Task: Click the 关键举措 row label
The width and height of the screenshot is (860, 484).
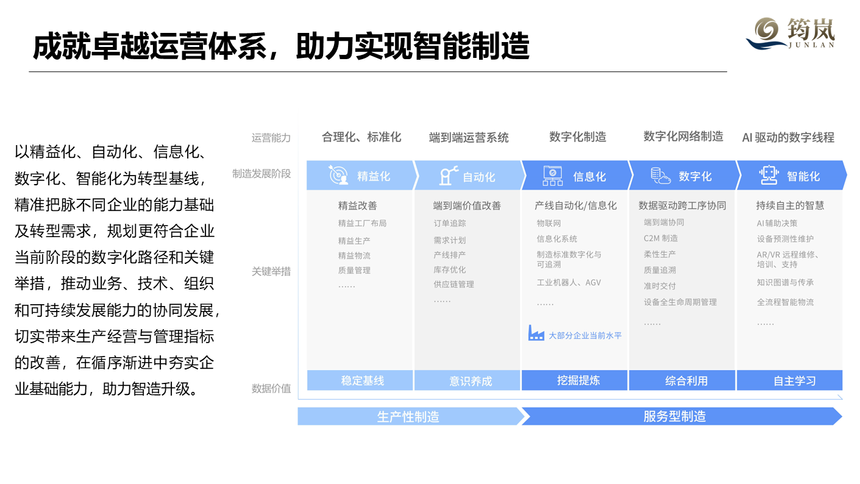Action: (271, 272)
